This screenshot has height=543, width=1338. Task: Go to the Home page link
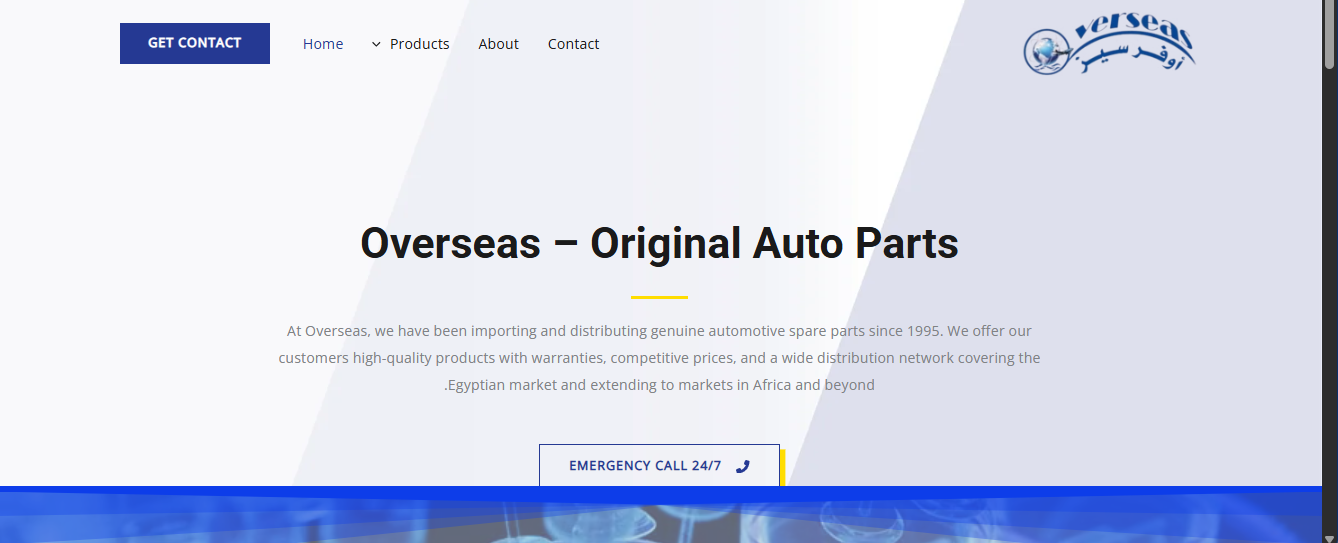point(323,44)
